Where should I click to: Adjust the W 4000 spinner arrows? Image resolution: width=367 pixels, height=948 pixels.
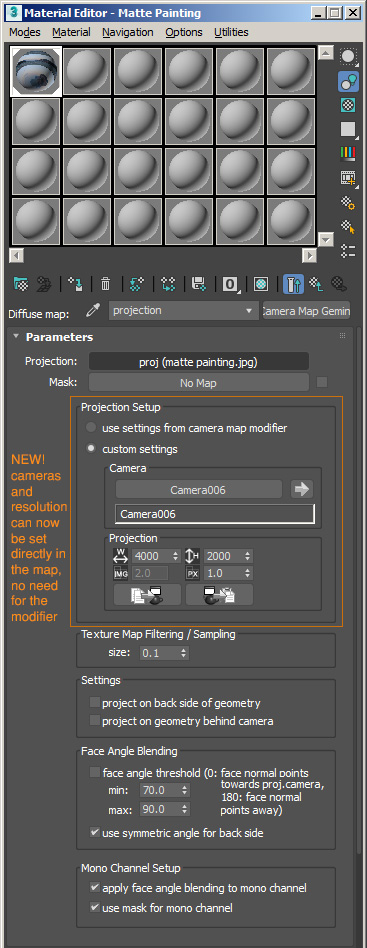pyautogui.click(x=175, y=556)
